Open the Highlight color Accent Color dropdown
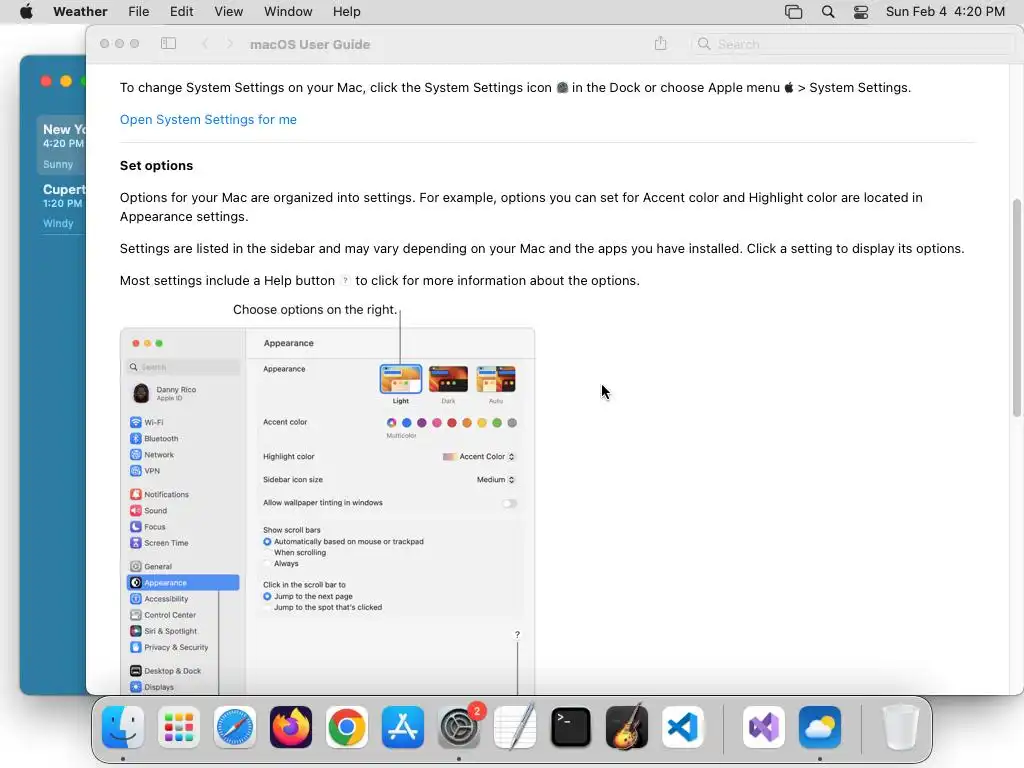 coord(479,456)
